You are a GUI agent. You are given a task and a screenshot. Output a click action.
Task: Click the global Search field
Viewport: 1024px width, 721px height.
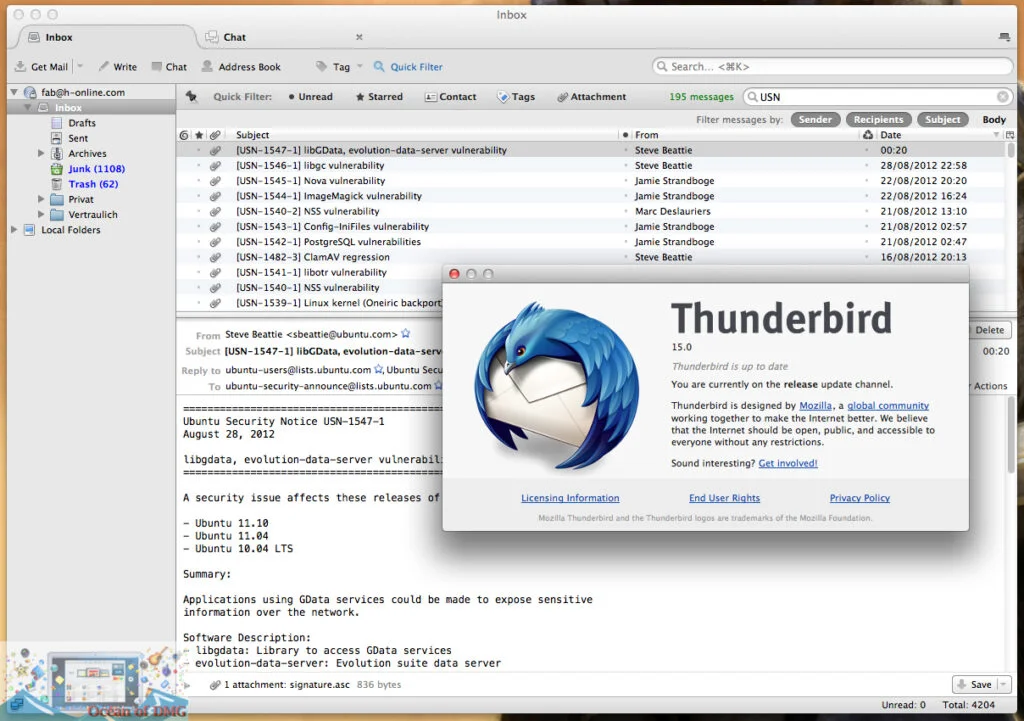tap(833, 67)
